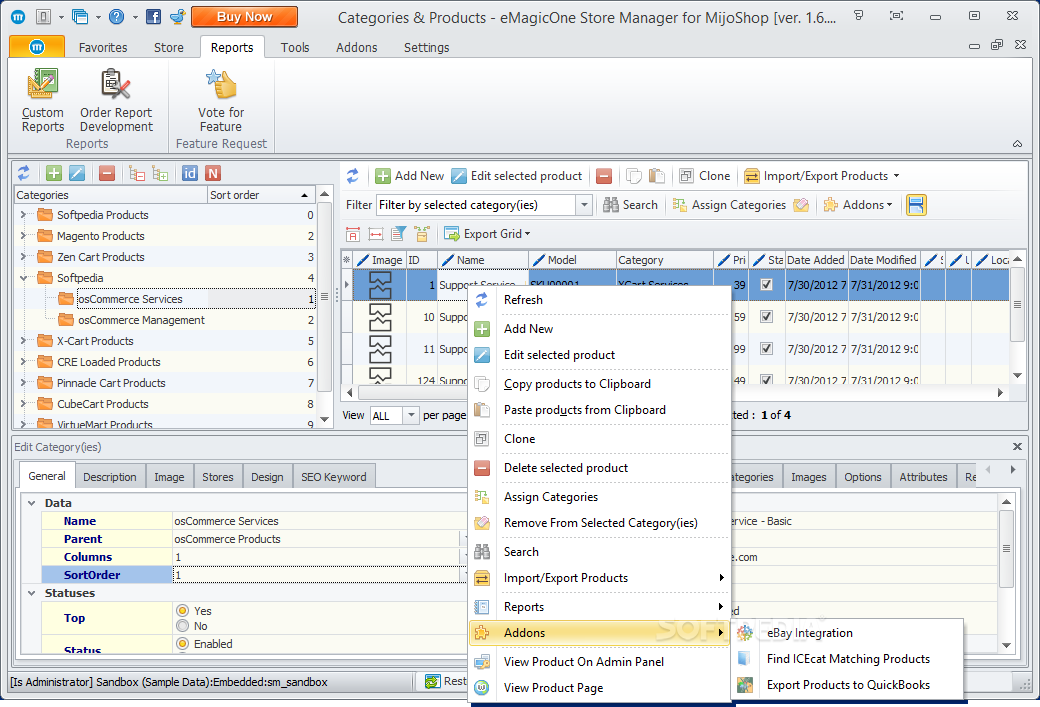Open Import/Export Products toolbar dropdown

click(x=822, y=176)
